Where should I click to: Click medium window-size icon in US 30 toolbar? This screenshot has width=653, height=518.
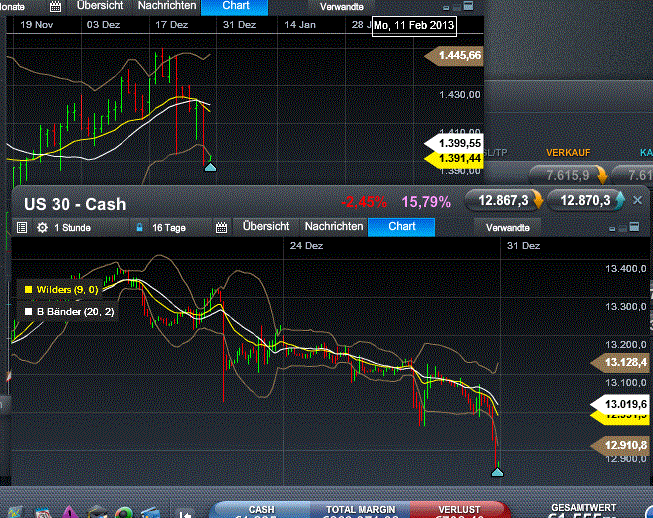tap(622, 228)
